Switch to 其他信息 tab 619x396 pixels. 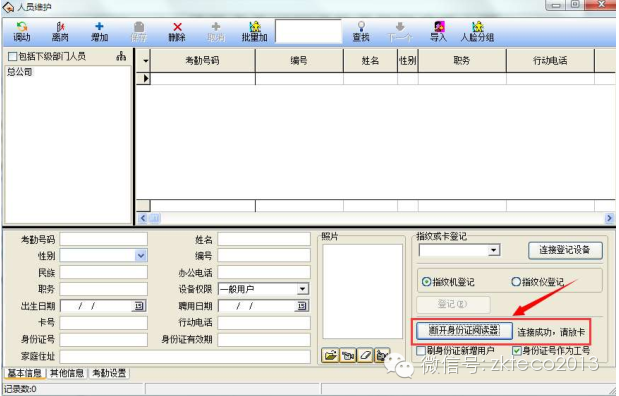(x=67, y=373)
